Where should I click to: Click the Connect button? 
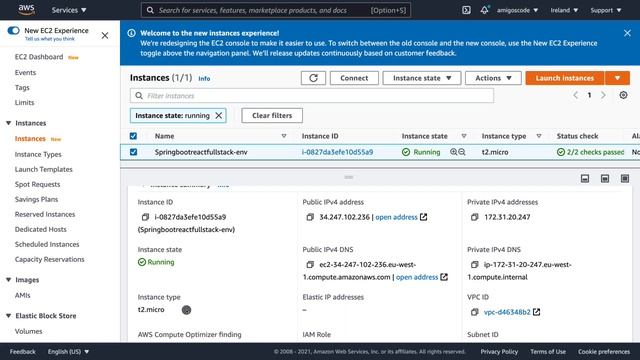(x=354, y=78)
